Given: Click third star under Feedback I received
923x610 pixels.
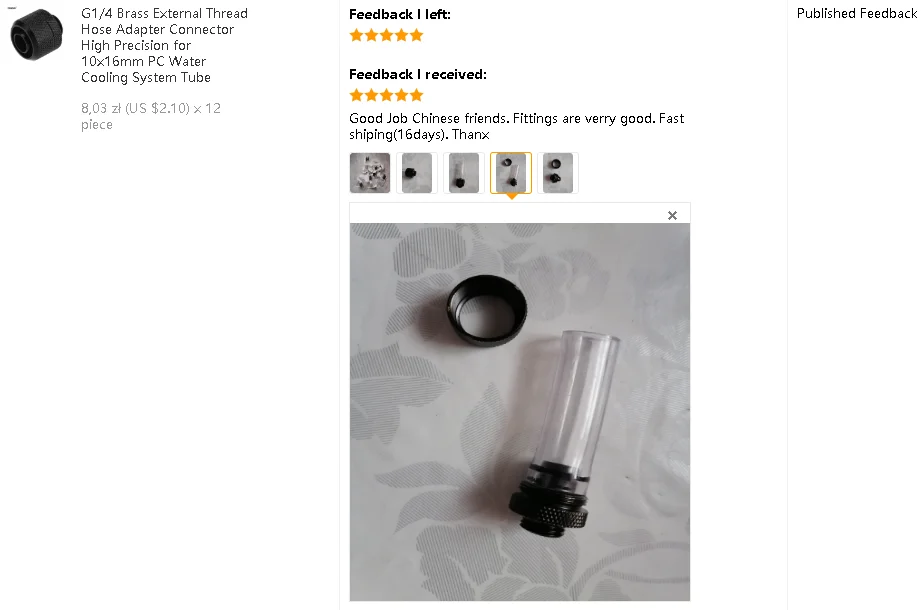Looking at the screenshot, I should pos(386,95).
